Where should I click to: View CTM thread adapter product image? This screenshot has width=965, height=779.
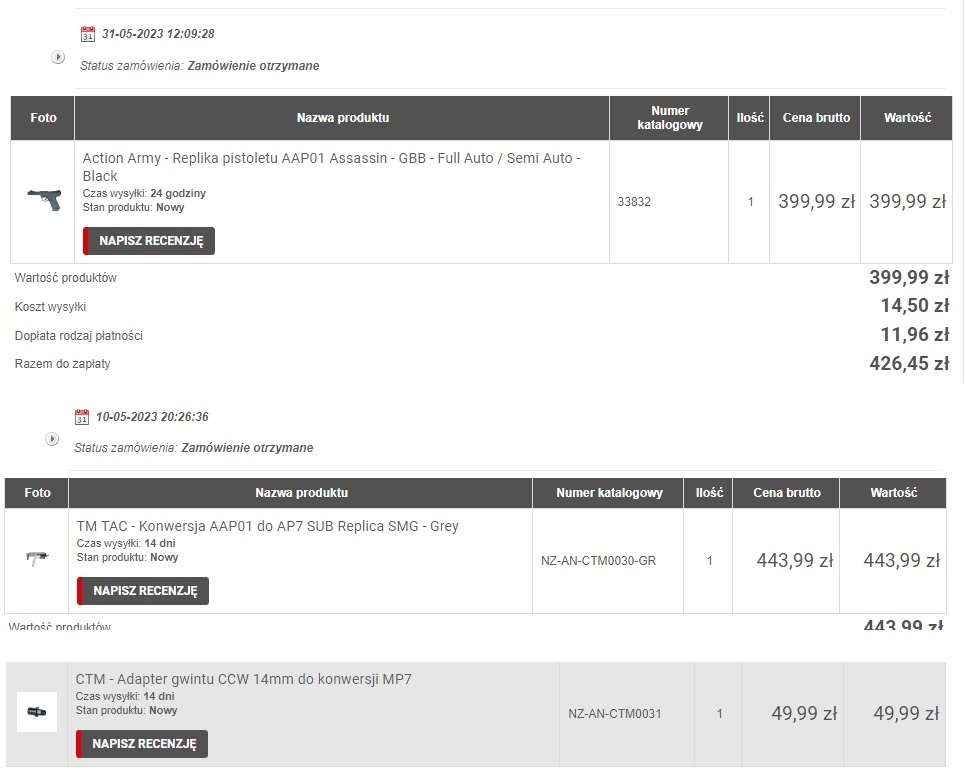coord(37,712)
